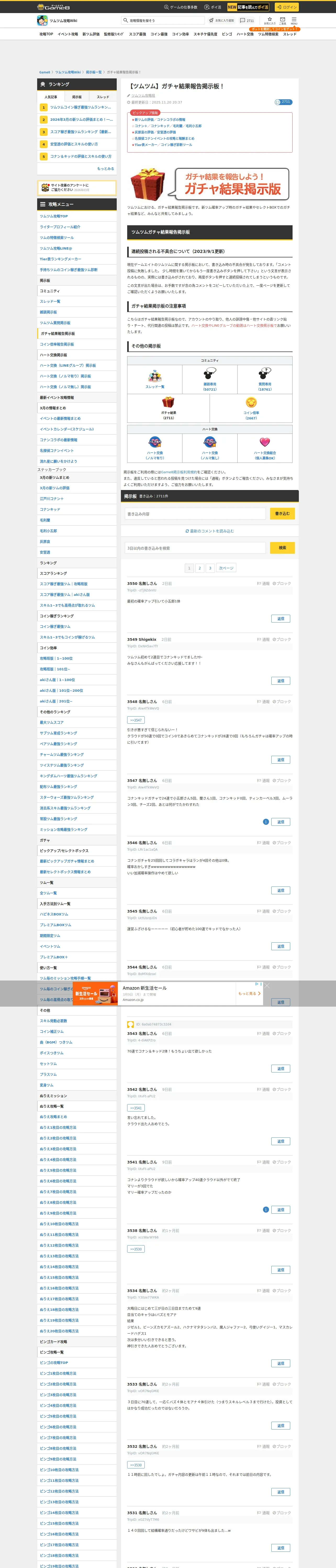Click the ガチャ結果 gift box icon
The width and height of the screenshot is (336, 1568).
click(x=168, y=402)
